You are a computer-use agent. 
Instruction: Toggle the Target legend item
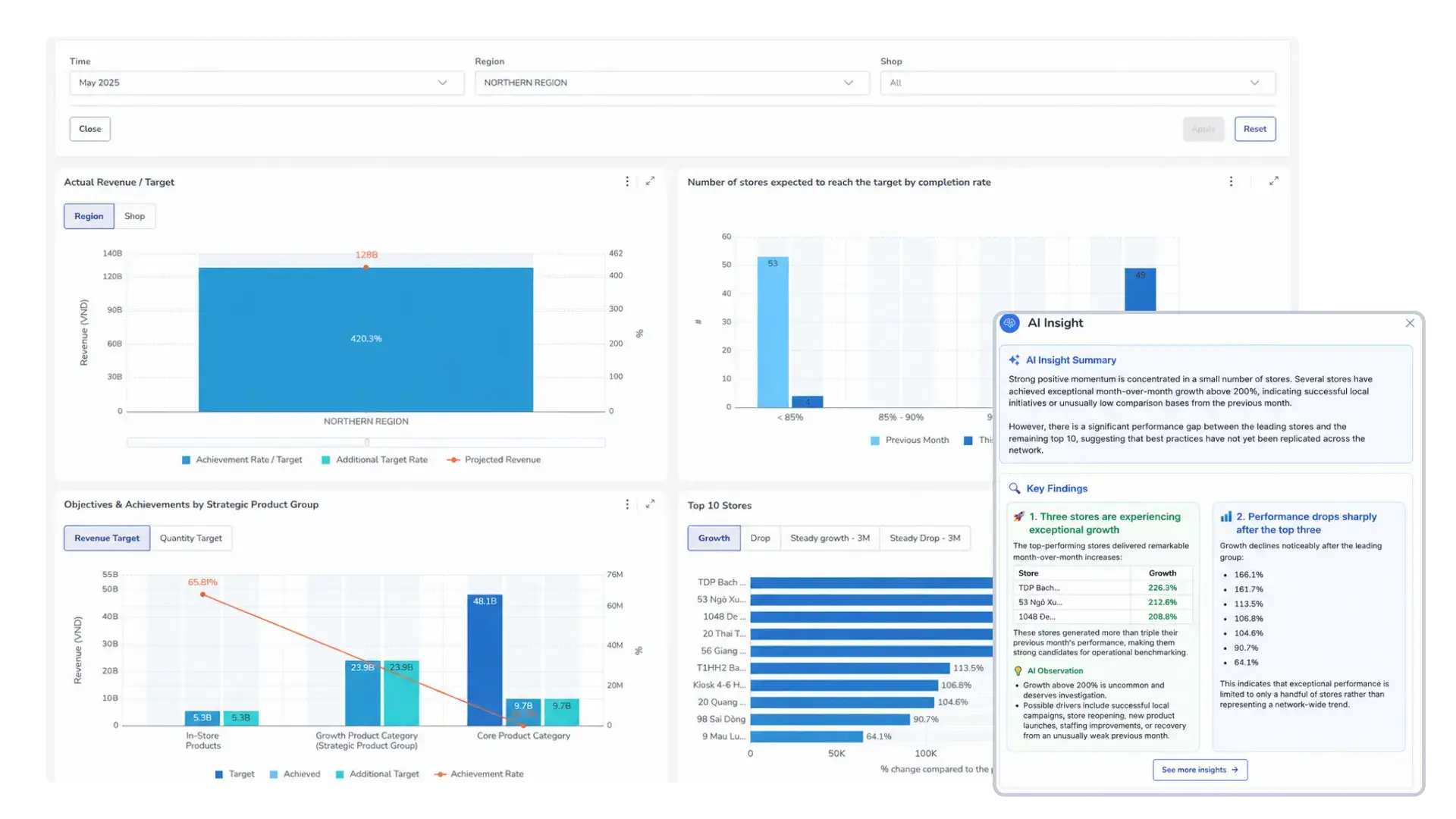[234, 774]
